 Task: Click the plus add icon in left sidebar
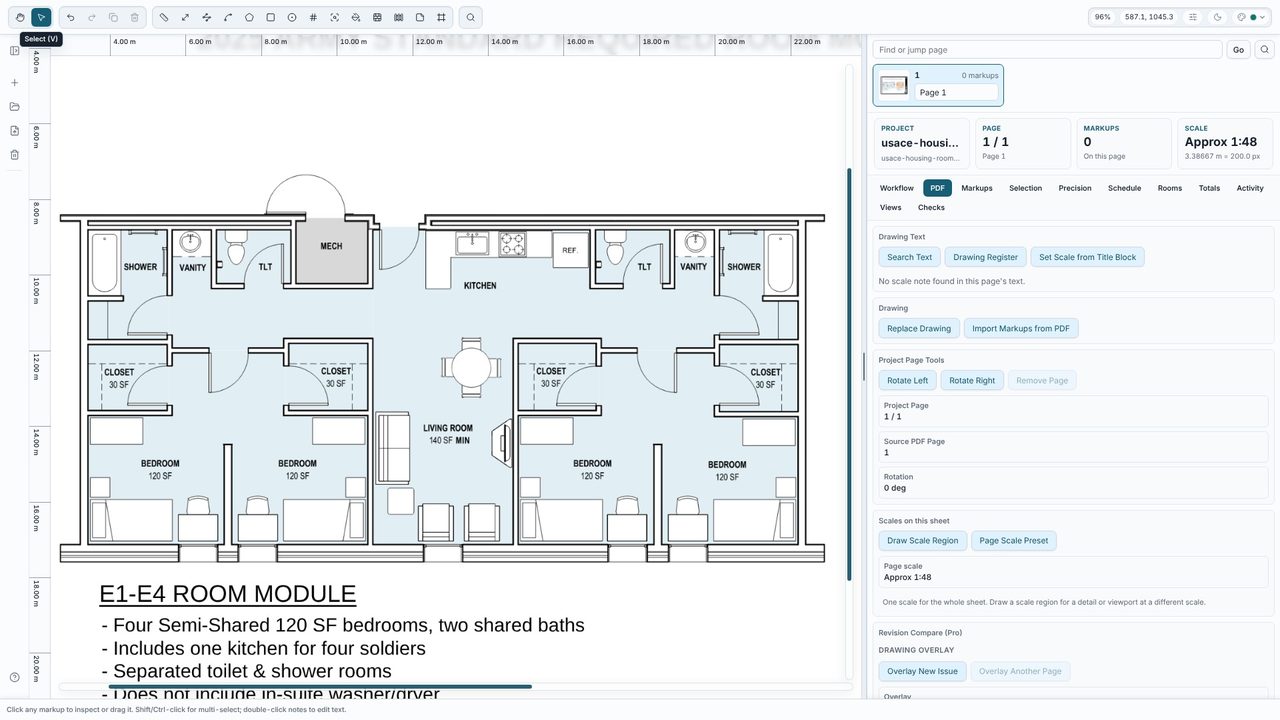pos(14,83)
